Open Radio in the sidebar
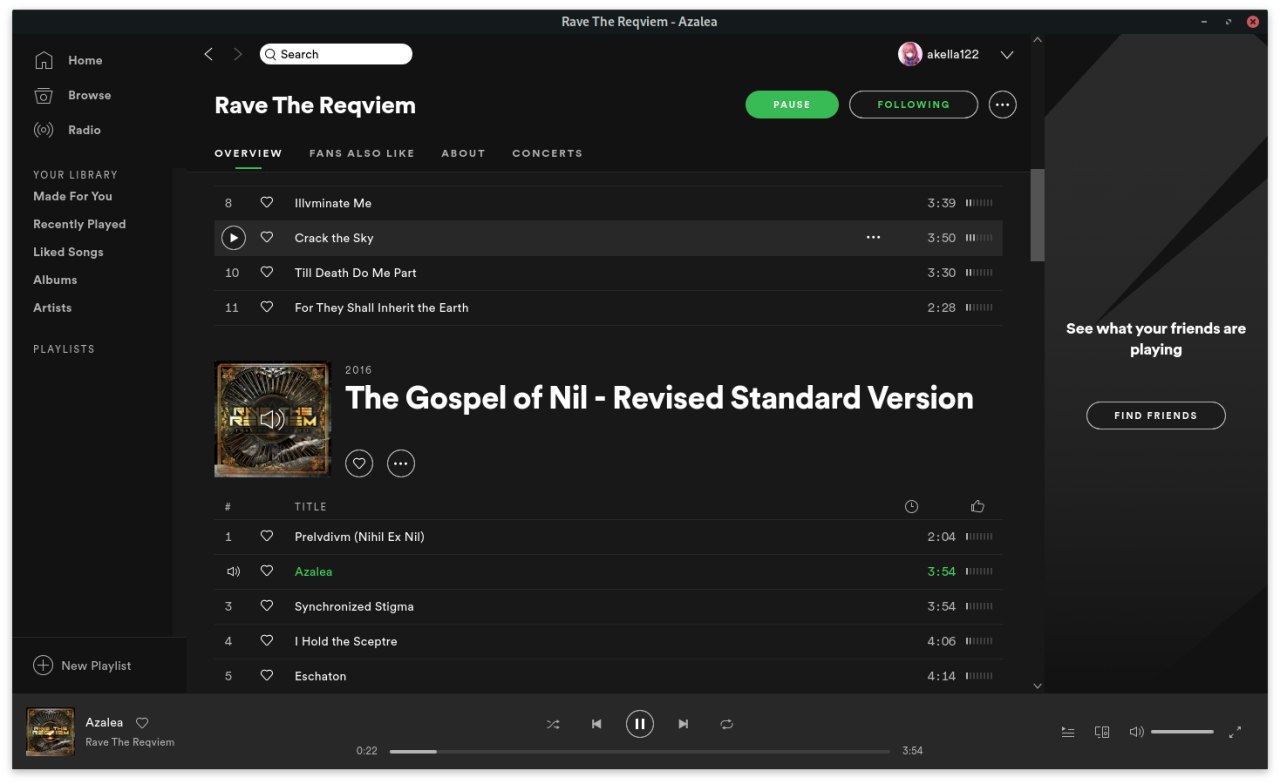The image size is (1280, 784). pos(67,130)
